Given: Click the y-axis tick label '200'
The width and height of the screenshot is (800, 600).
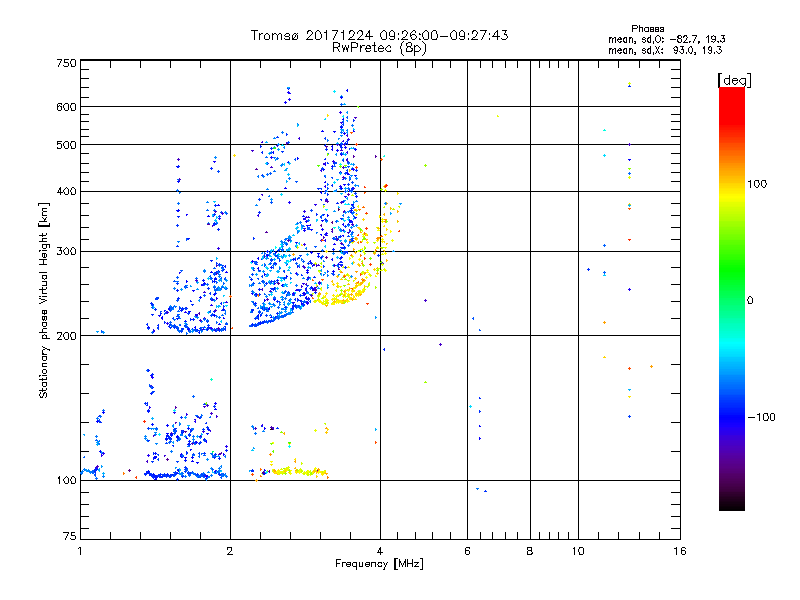Looking at the screenshot, I should [66, 336].
